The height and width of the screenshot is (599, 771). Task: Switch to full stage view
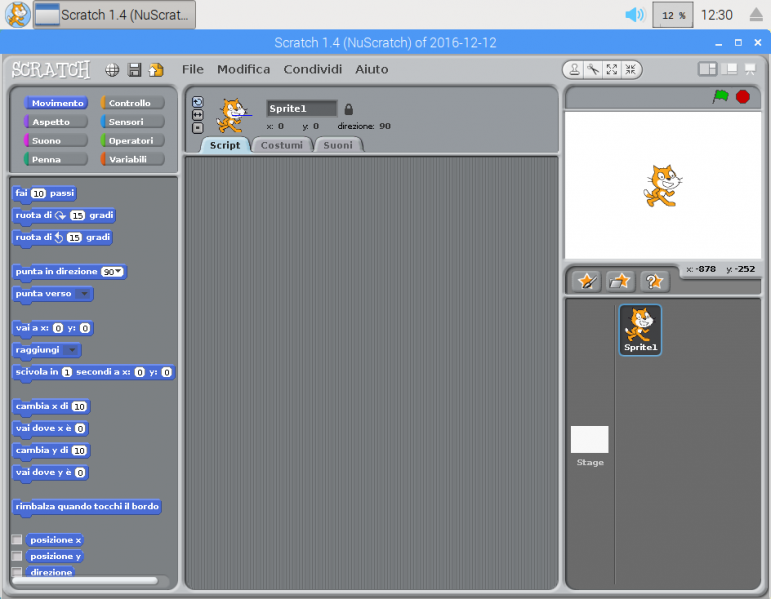[729, 69]
